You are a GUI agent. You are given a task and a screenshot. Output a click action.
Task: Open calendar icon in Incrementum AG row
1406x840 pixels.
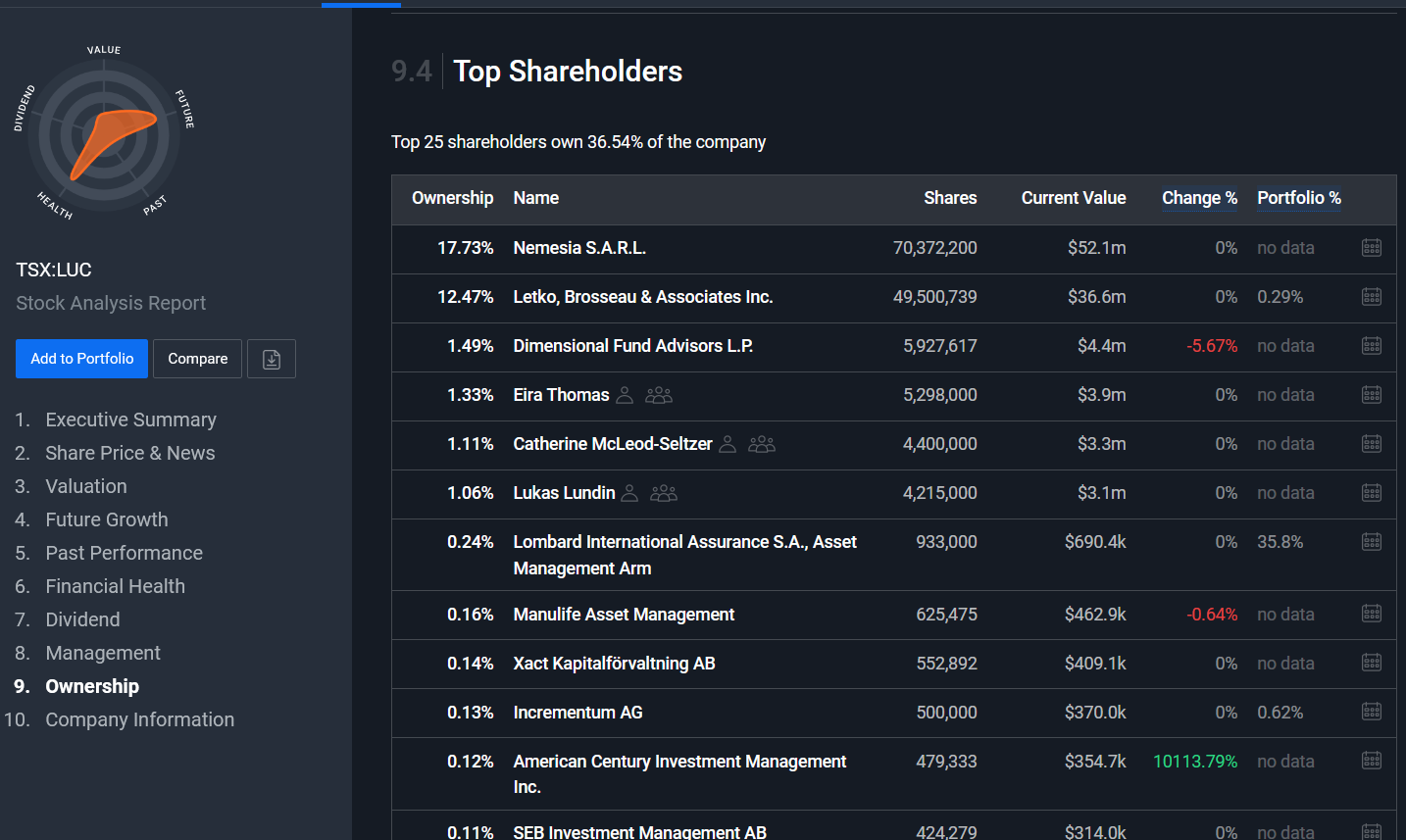(1372, 713)
